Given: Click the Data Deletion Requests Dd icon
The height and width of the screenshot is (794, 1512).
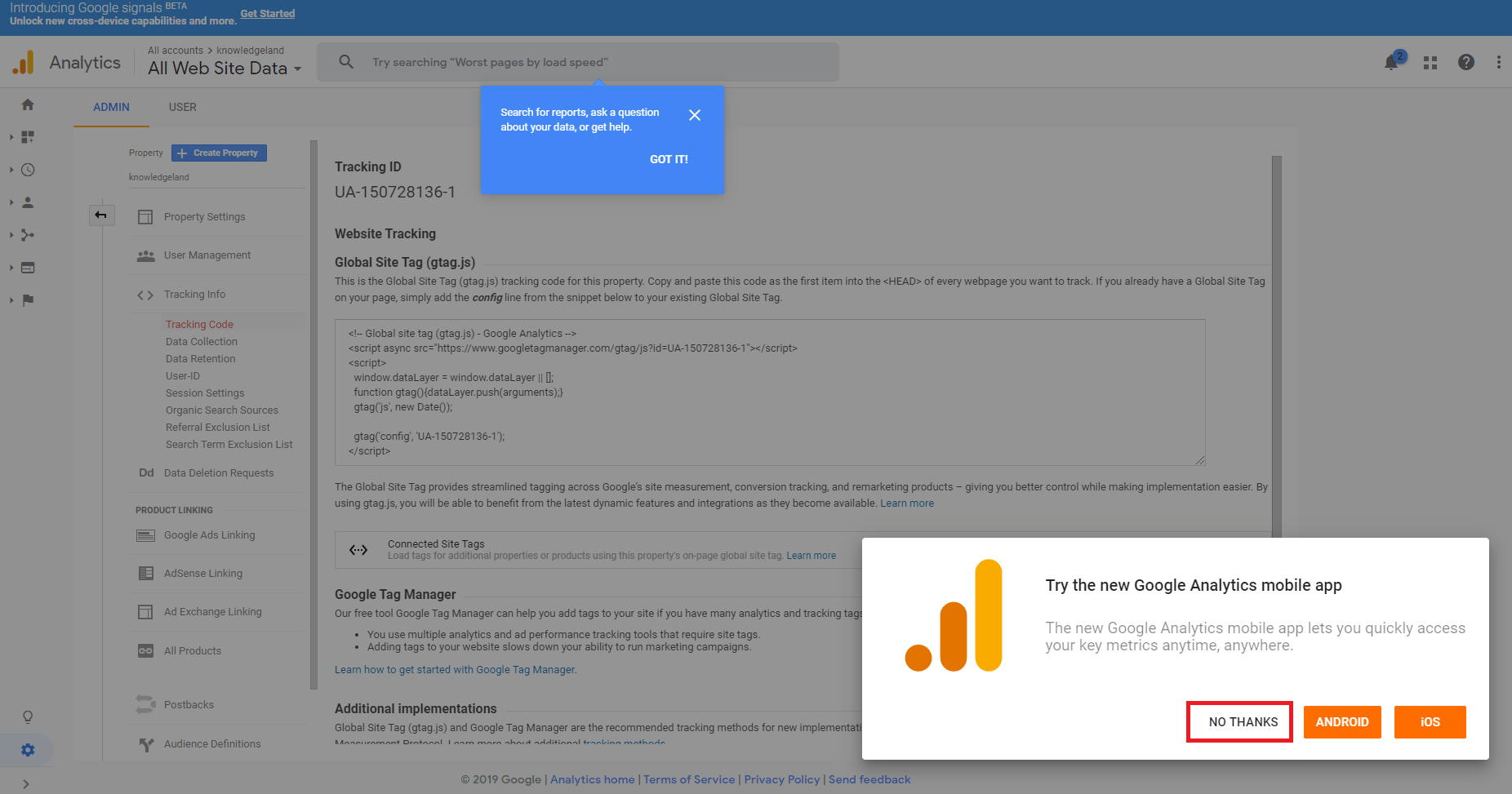Looking at the screenshot, I should [x=146, y=472].
